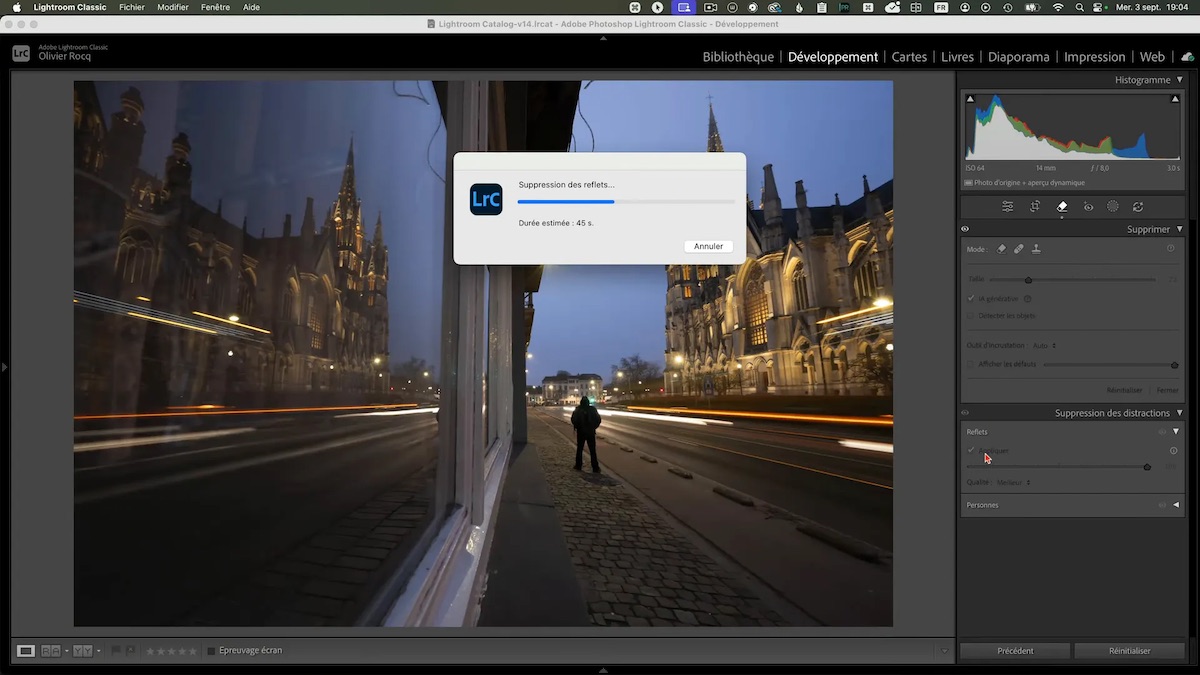
Task: Toggle the Reflets section eye icon
Action: (1162, 432)
